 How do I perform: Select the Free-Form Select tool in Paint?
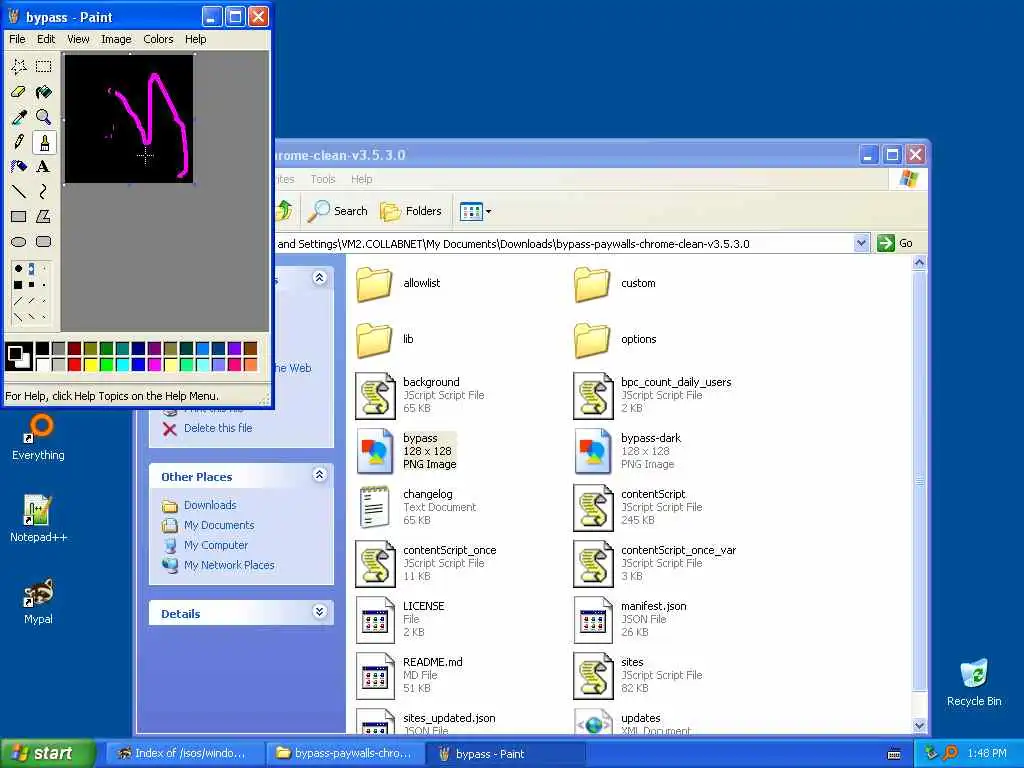[x=19, y=67]
